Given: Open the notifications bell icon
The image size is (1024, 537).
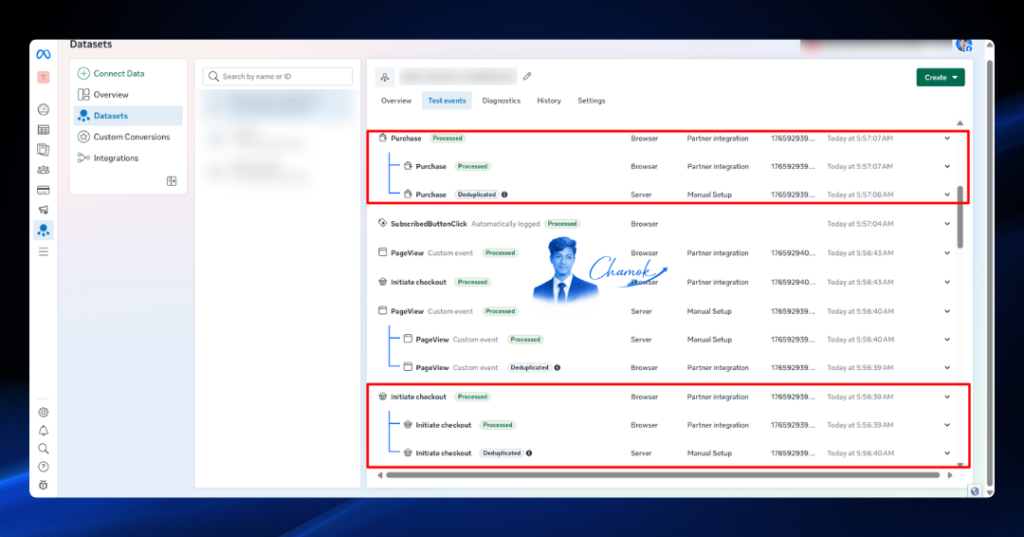Looking at the screenshot, I should click(43, 431).
